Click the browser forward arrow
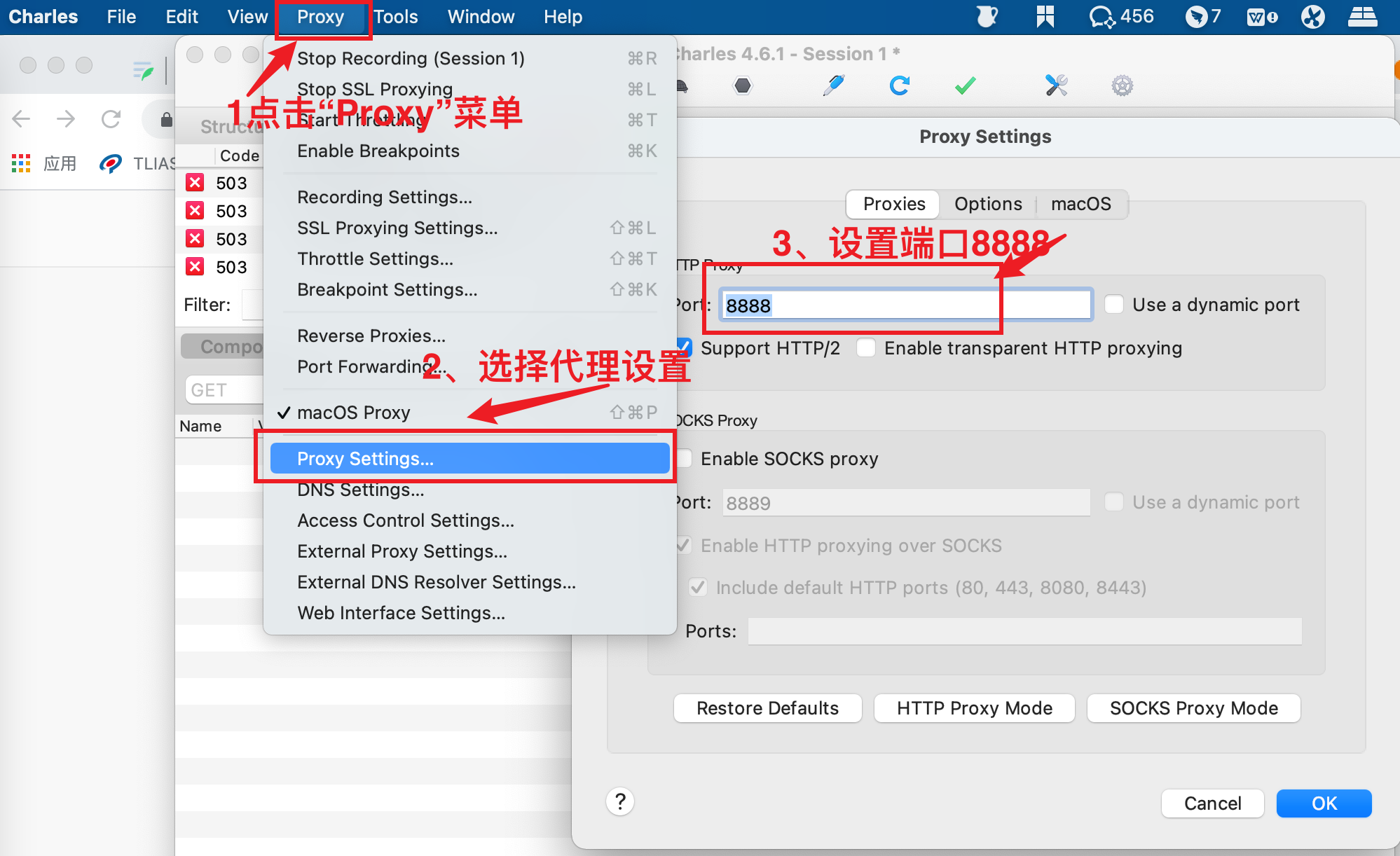The image size is (1400, 856). coord(66,119)
